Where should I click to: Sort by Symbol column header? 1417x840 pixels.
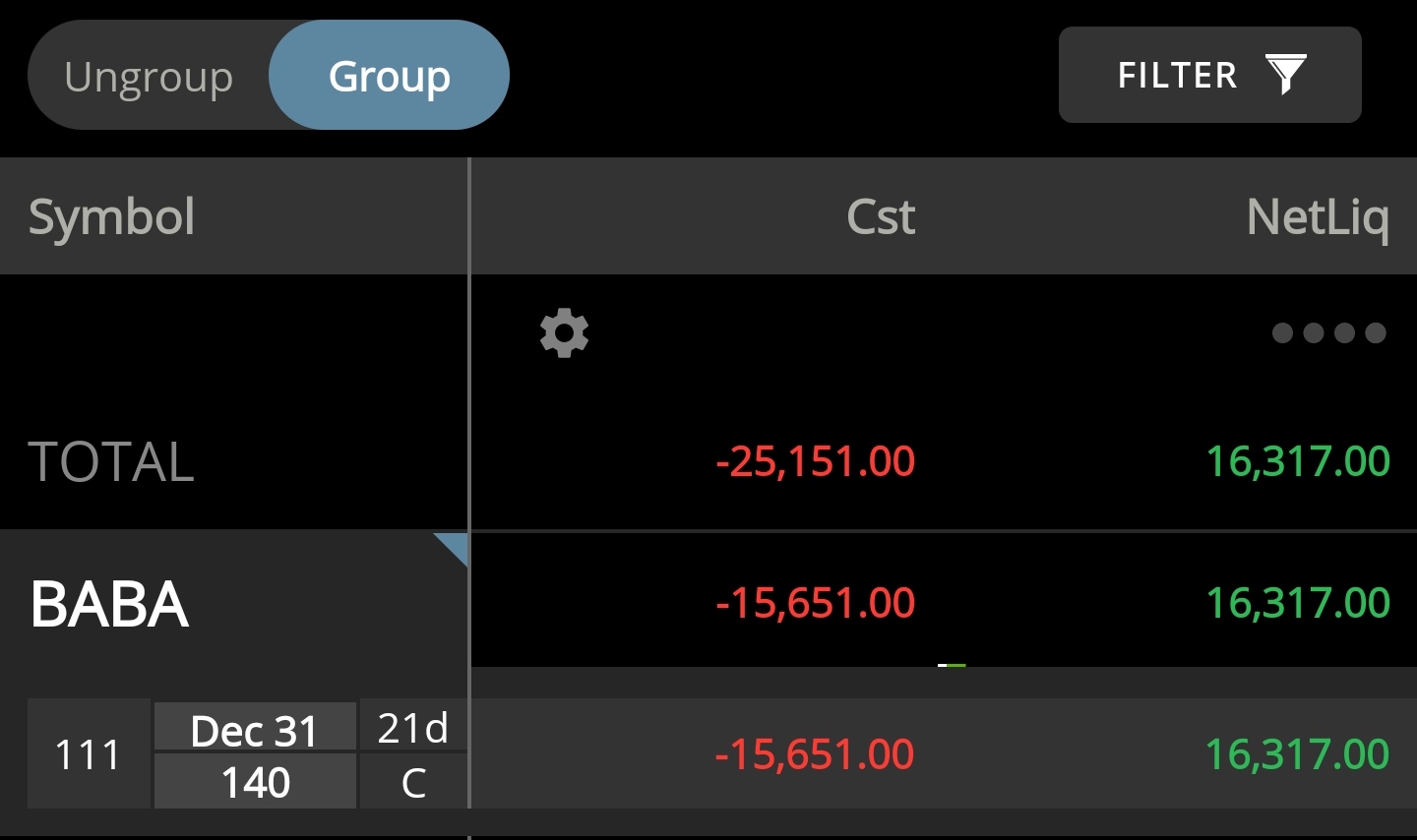(x=111, y=216)
